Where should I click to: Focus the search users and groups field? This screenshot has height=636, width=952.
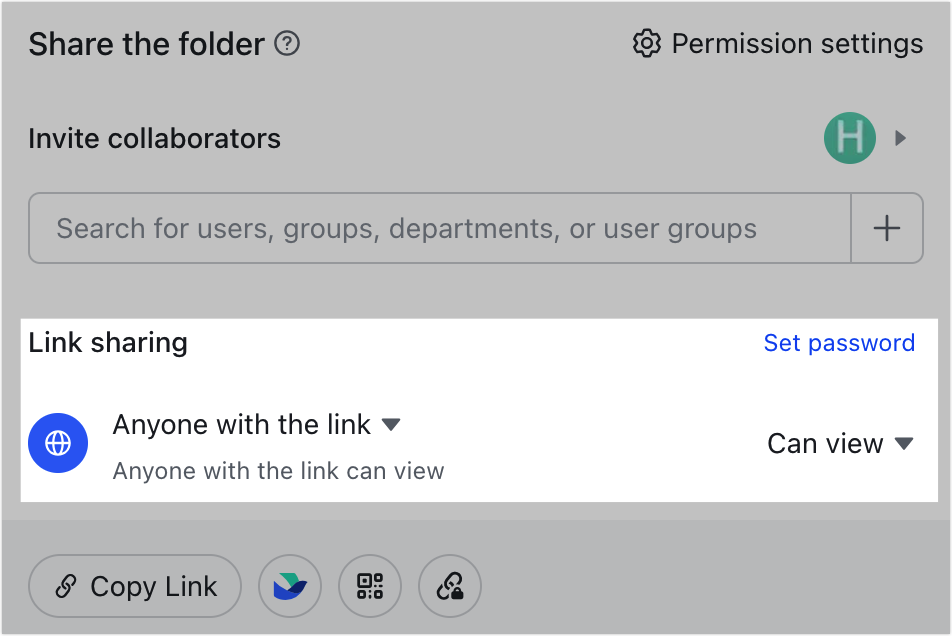click(440, 228)
